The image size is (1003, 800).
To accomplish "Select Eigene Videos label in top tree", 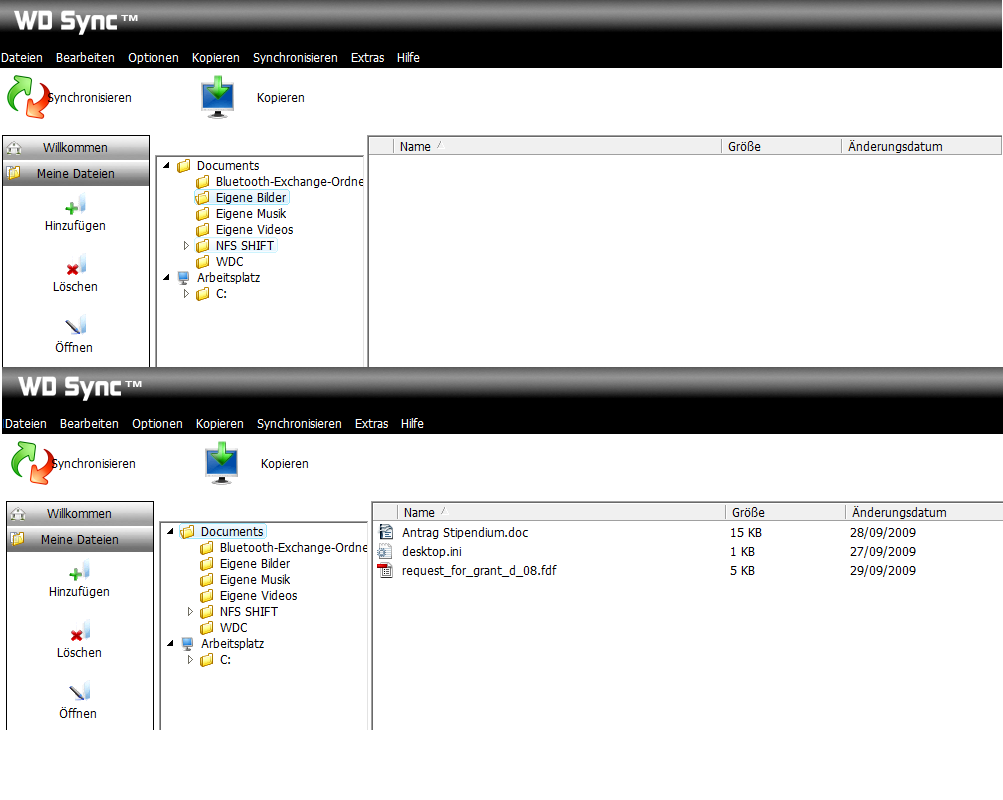I will click(x=255, y=230).
